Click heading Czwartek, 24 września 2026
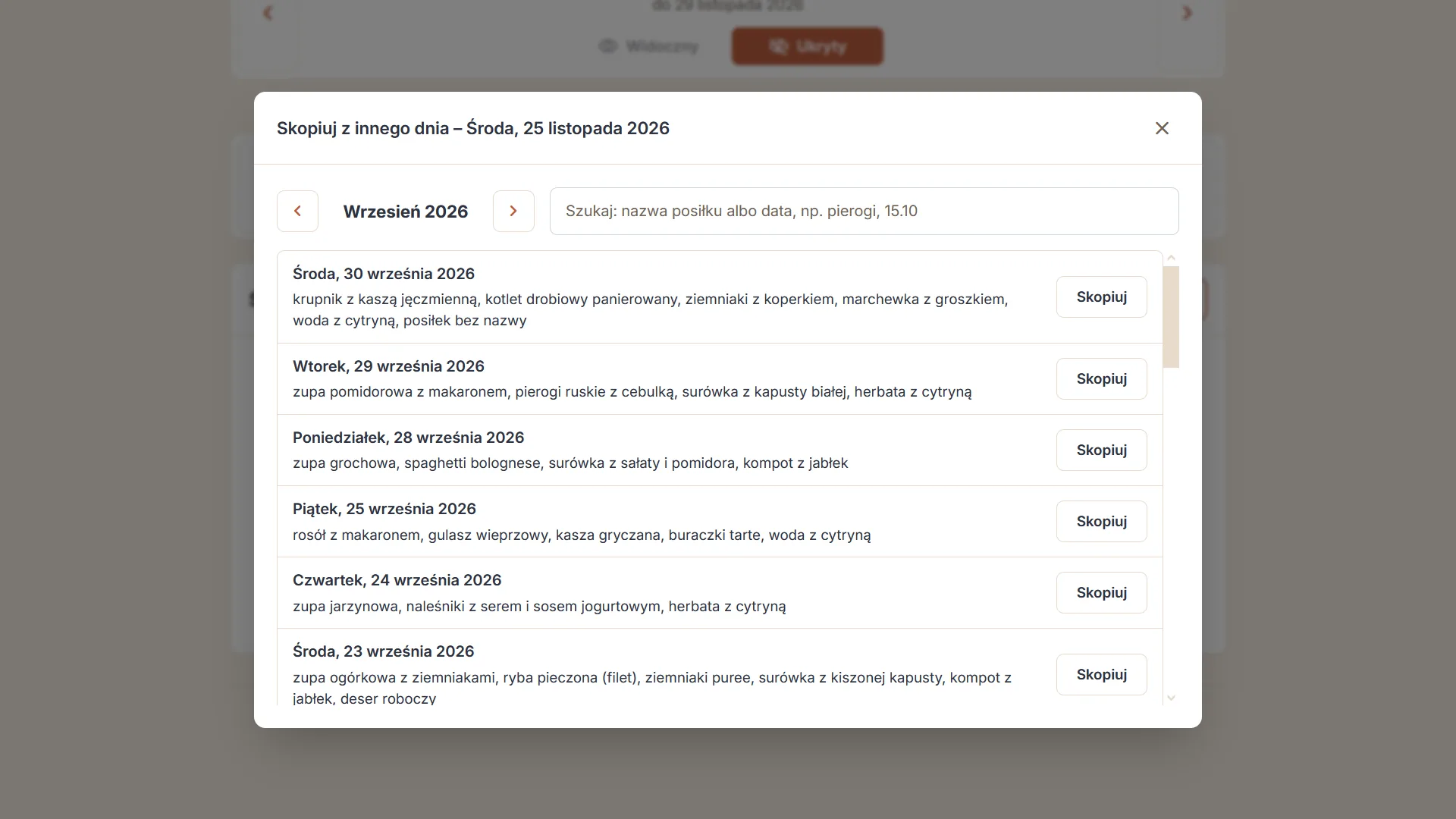Screen dimensions: 1456x819 tap(397, 580)
